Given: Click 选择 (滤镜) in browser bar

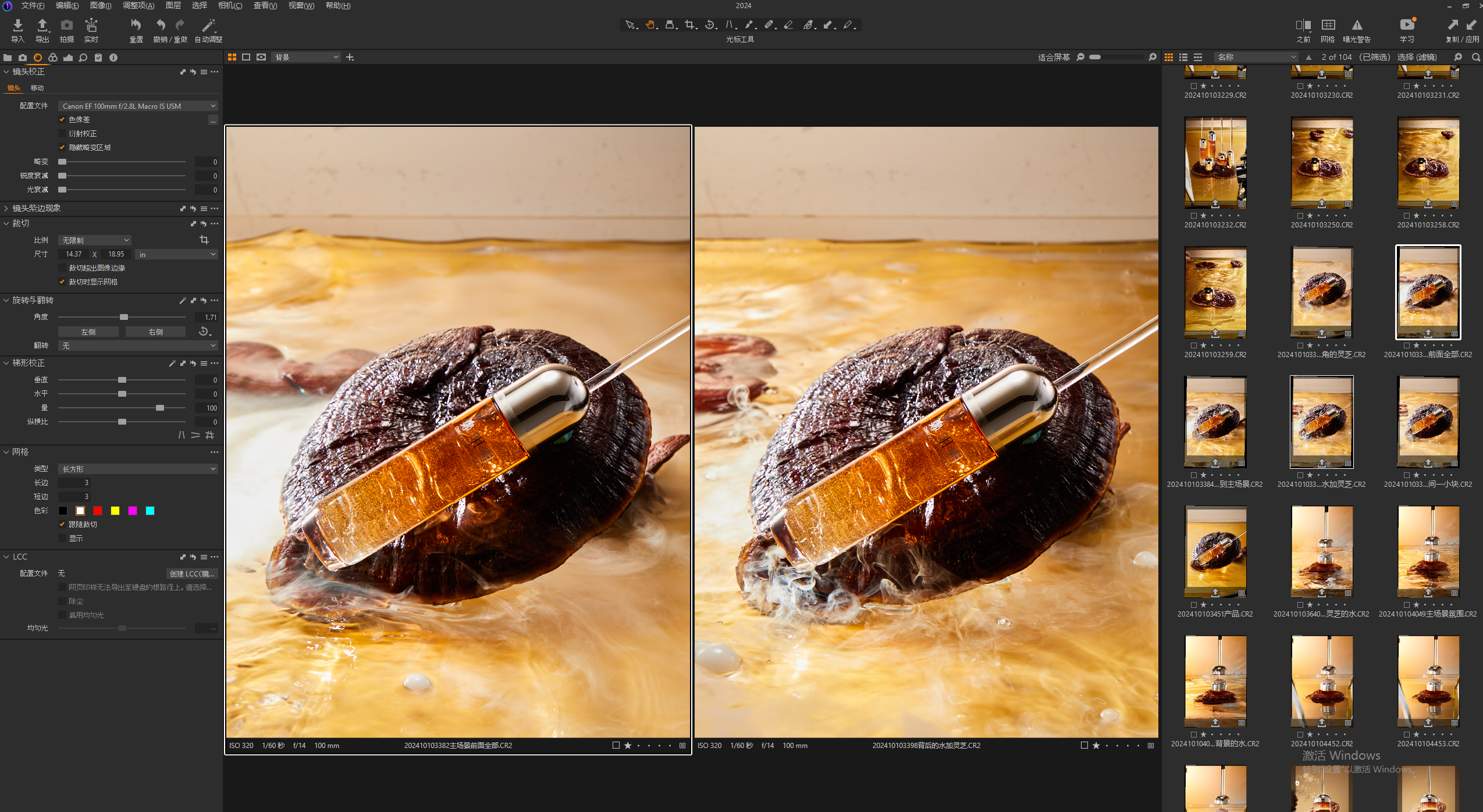Looking at the screenshot, I should [1417, 57].
